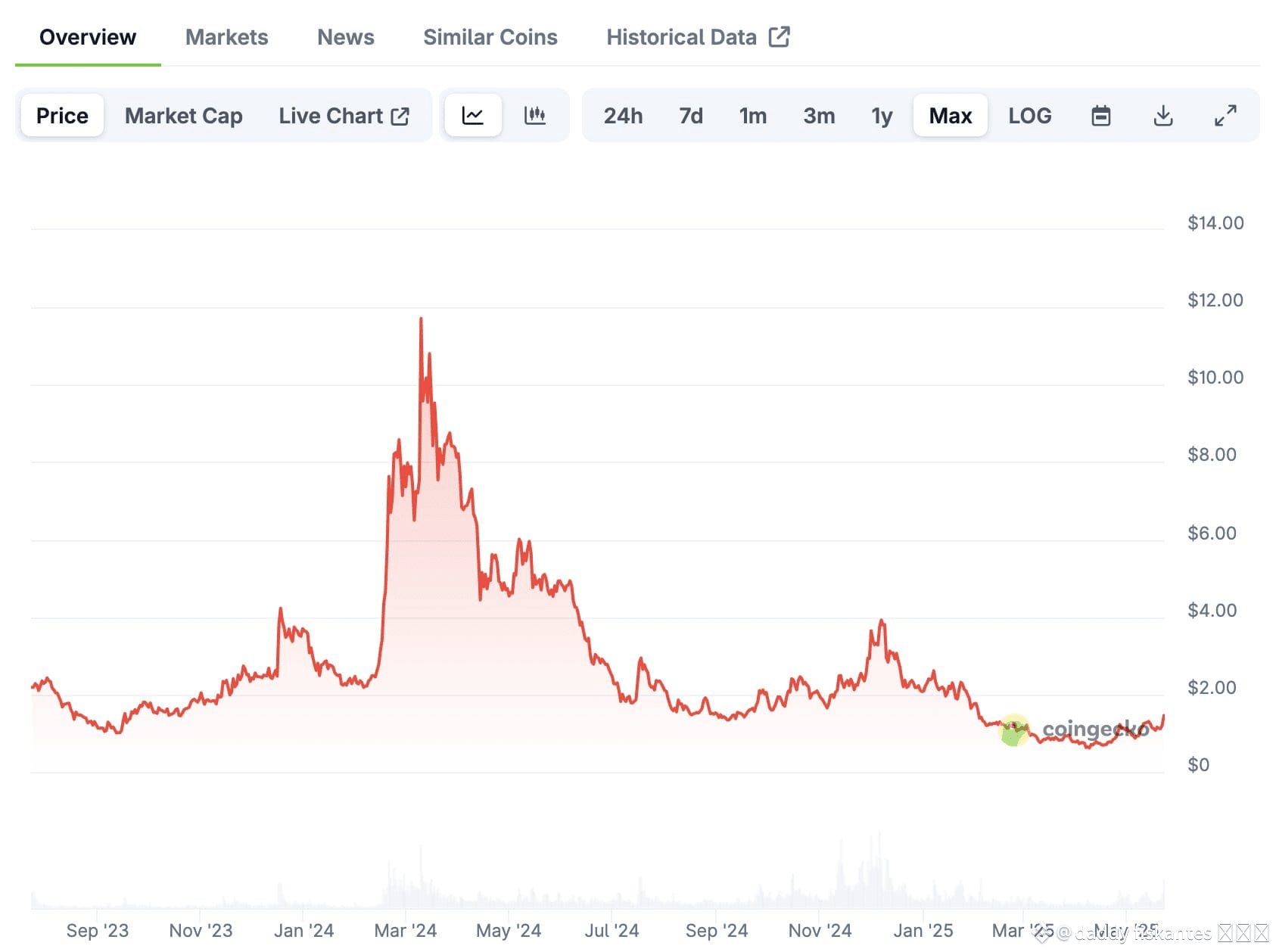The height and width of the screenshot is (952, 1276).
Task: Set time range to 7d
Action: [x=691, y=116]
